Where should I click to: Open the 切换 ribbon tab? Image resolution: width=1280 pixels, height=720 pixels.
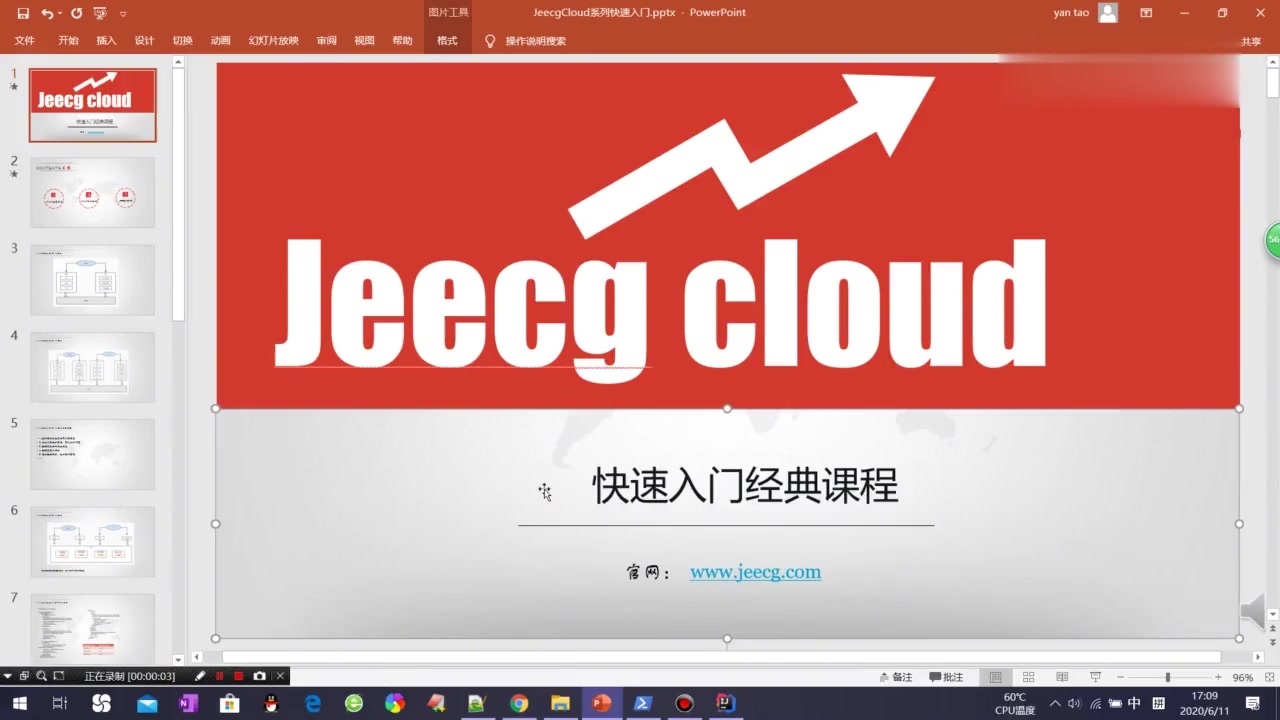(182, 41)
